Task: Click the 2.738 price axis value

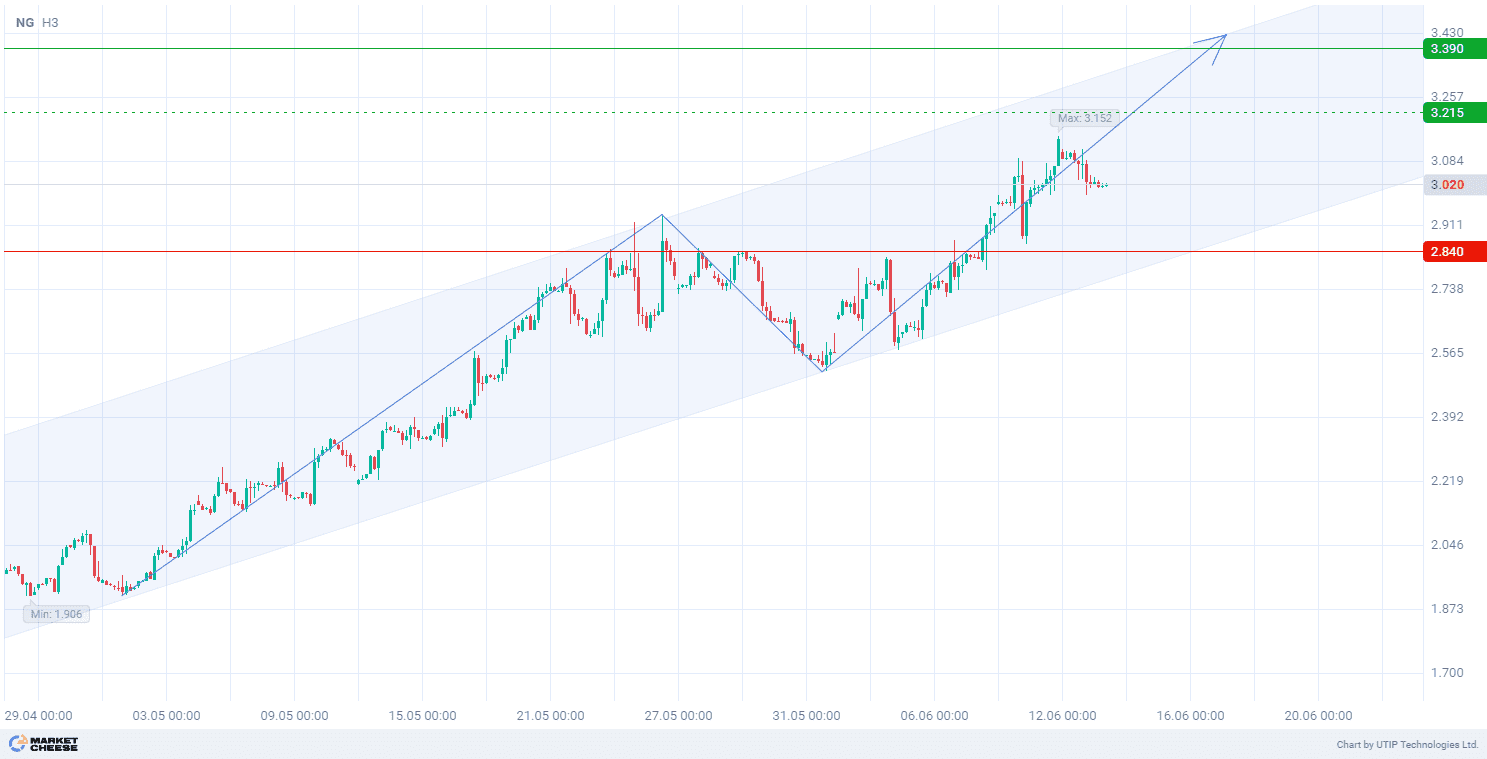Action: [x=1447, y=289]
